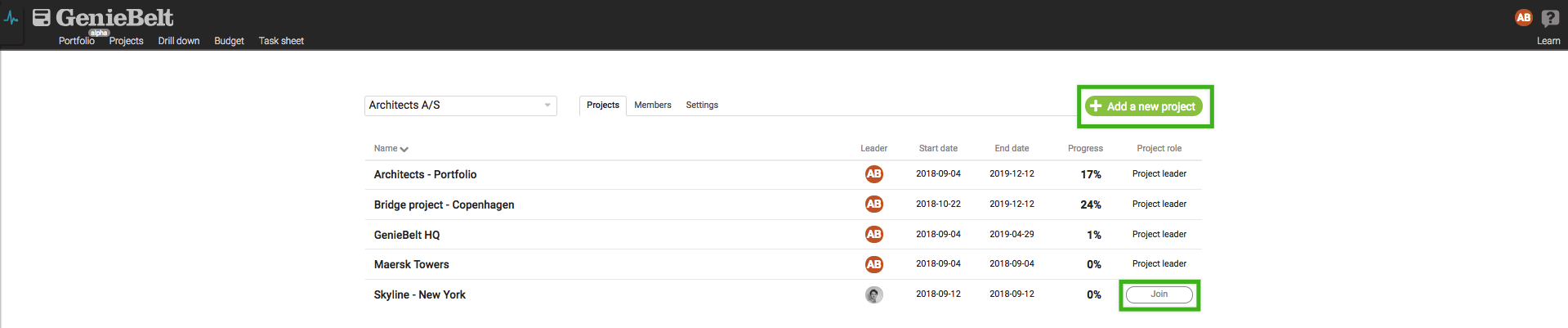This screenshot has width=1568, height=328.
Task: Click the Leader column header
Action: click(x=873, y=149)
